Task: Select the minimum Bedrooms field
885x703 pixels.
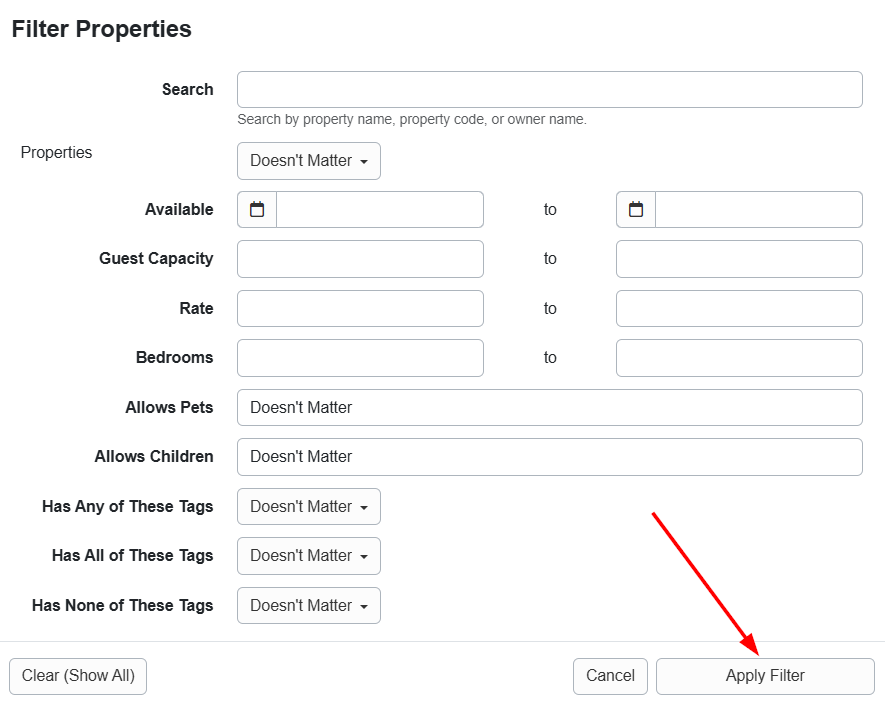Action: click(360, 358)
